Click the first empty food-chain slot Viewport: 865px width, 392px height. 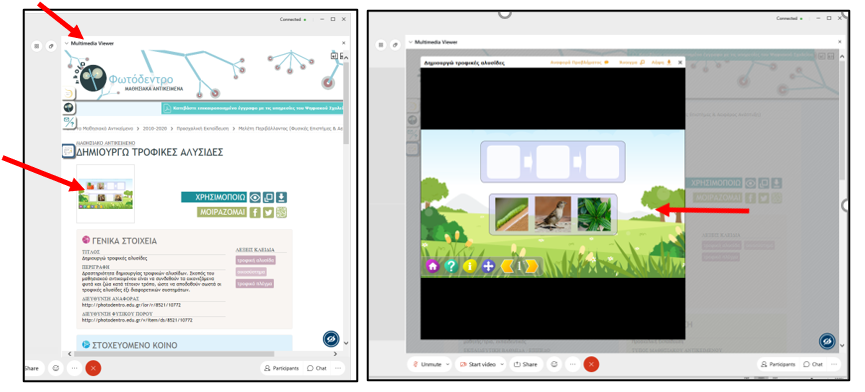coord(503,162)
